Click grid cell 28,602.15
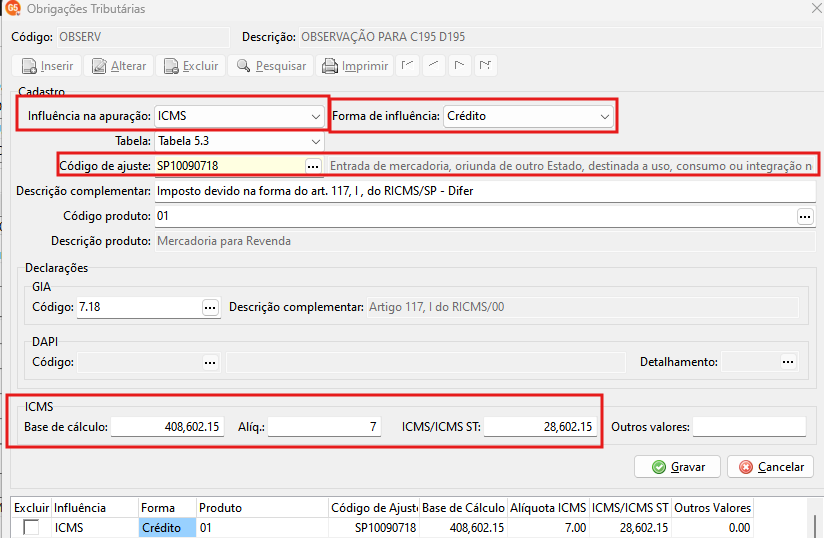 click(630, 527)
